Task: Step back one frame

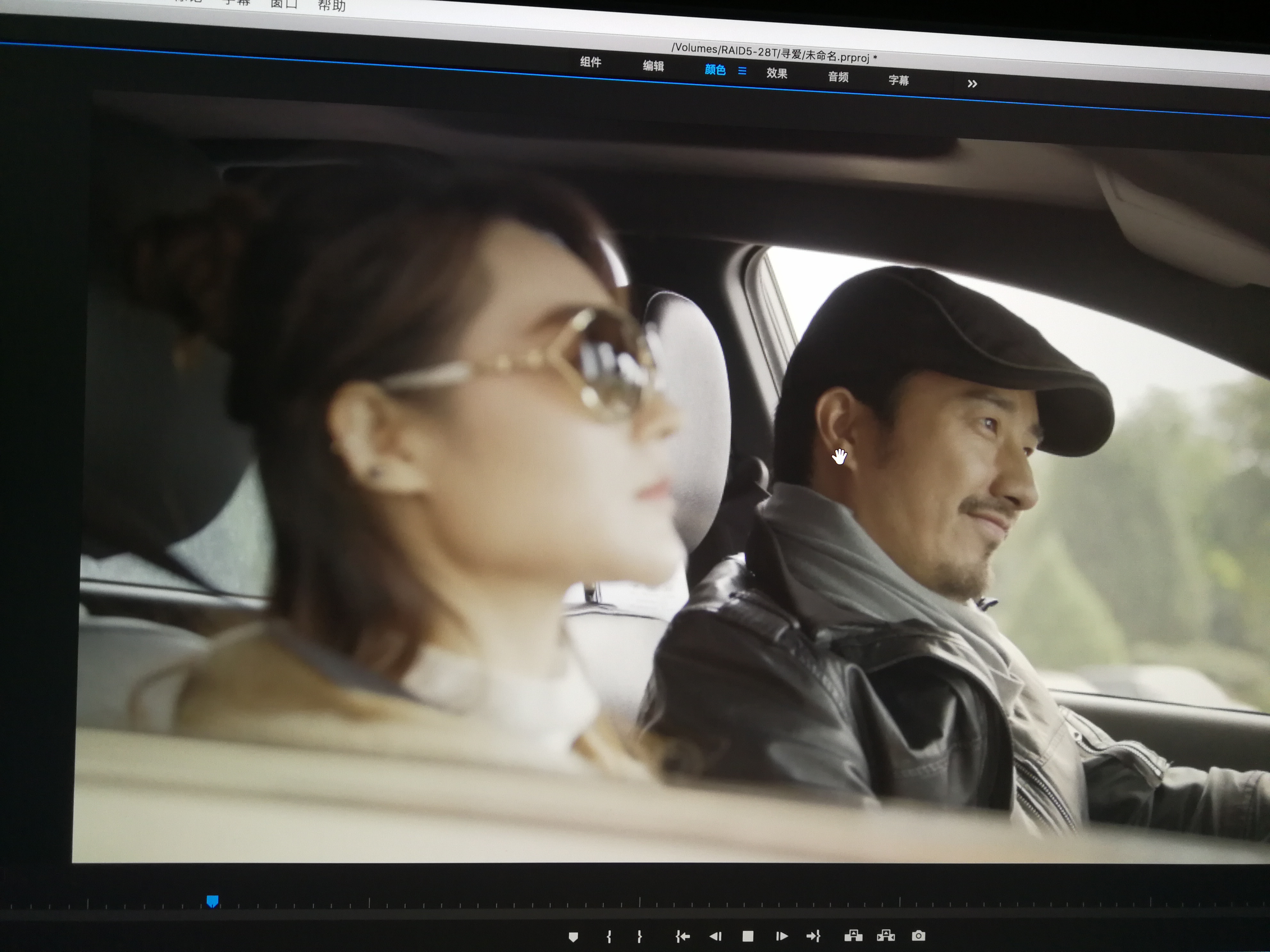Action: coord(715,937)
